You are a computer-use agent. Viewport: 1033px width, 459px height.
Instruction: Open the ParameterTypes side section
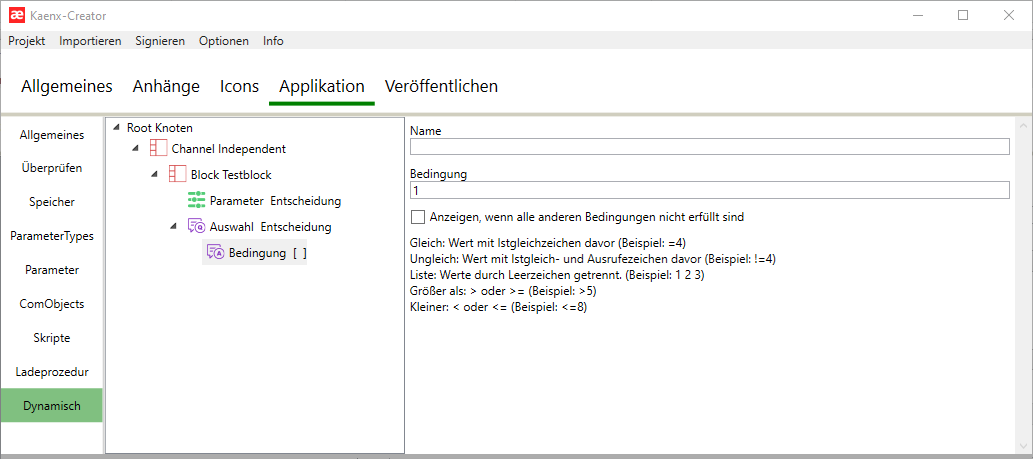pos(52,236)
